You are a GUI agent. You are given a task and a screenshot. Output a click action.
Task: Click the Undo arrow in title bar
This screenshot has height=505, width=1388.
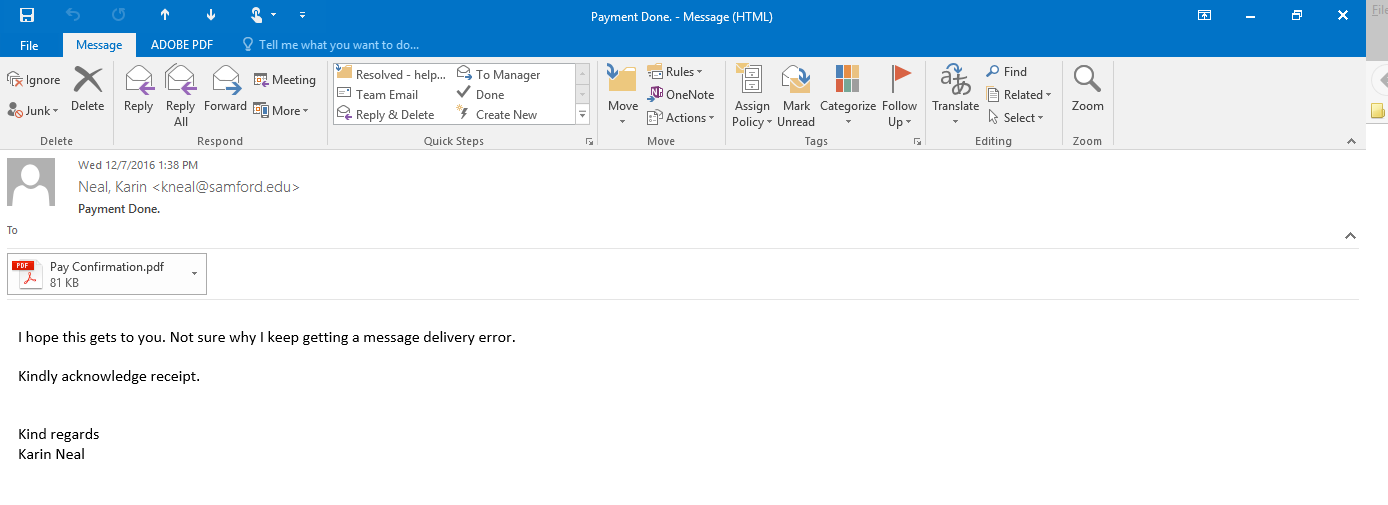pos(73,15)
